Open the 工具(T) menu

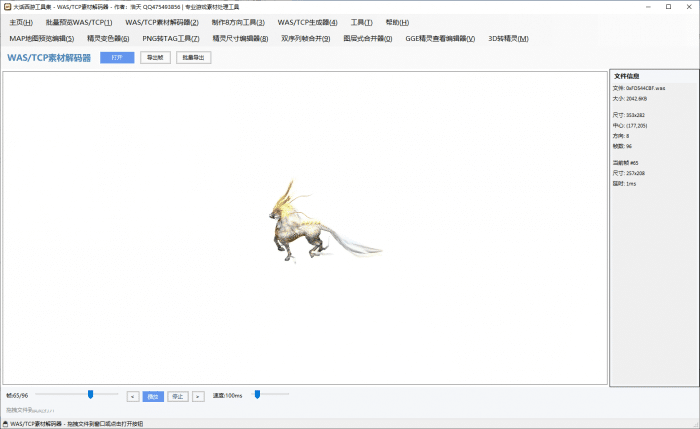click(361, 22)
